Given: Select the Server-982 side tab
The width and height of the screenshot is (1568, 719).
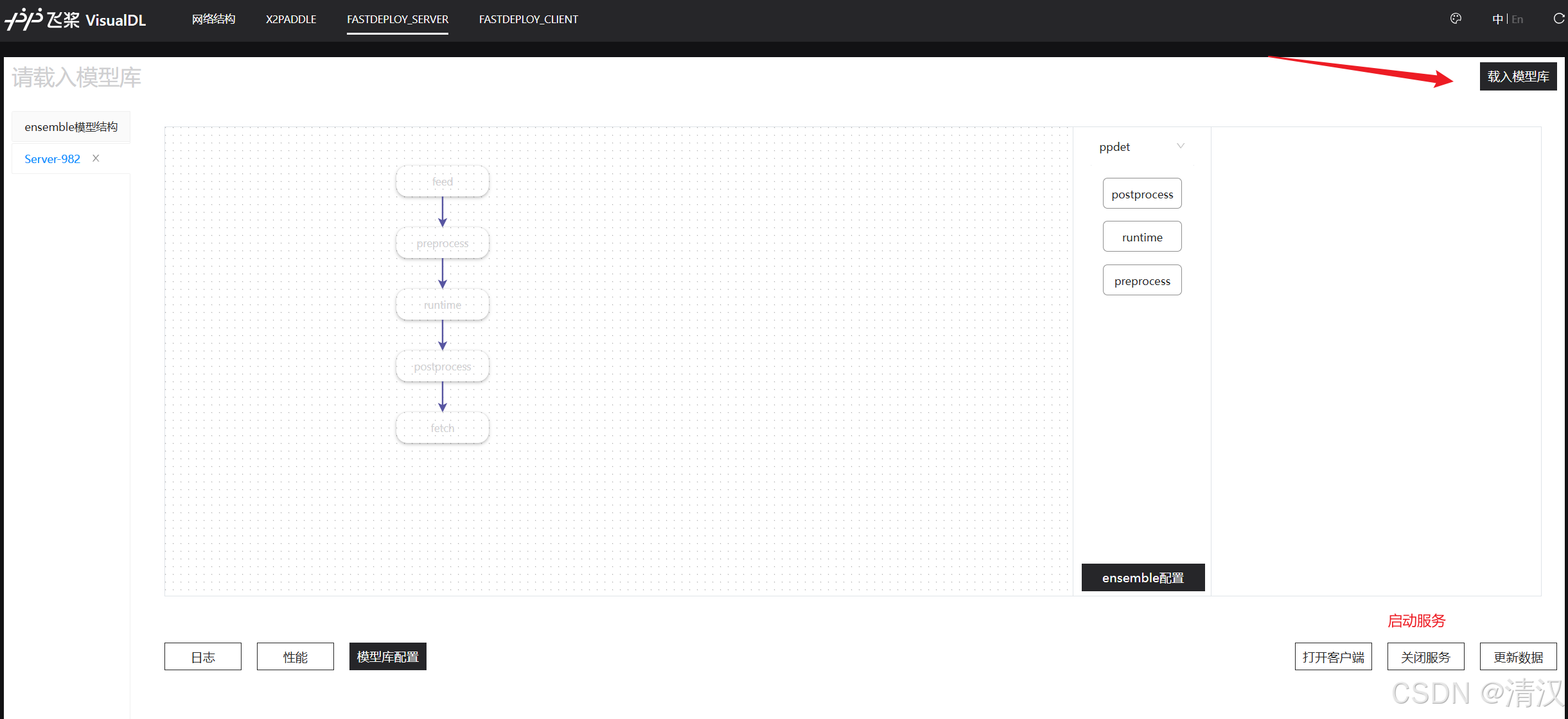Looking at the screenshot, I should [x=53, y=159].
